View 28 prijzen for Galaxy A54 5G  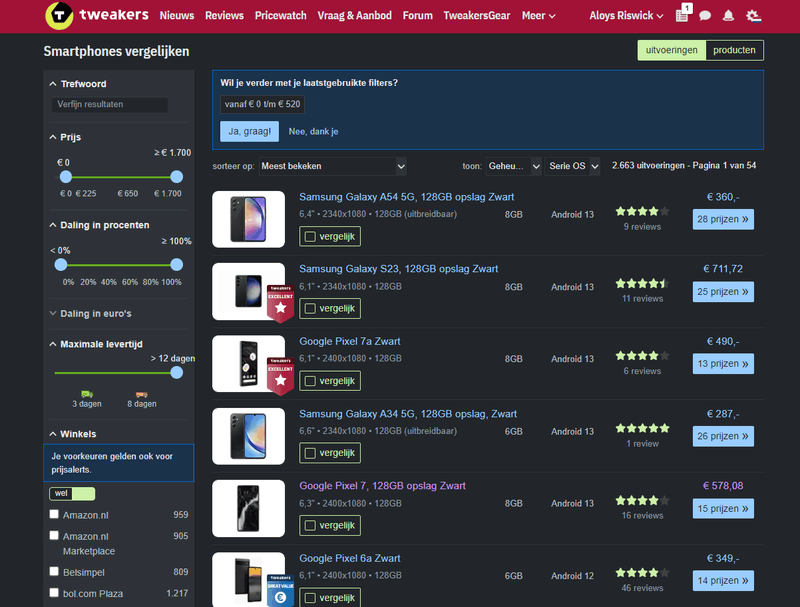(x=723, y=219)
